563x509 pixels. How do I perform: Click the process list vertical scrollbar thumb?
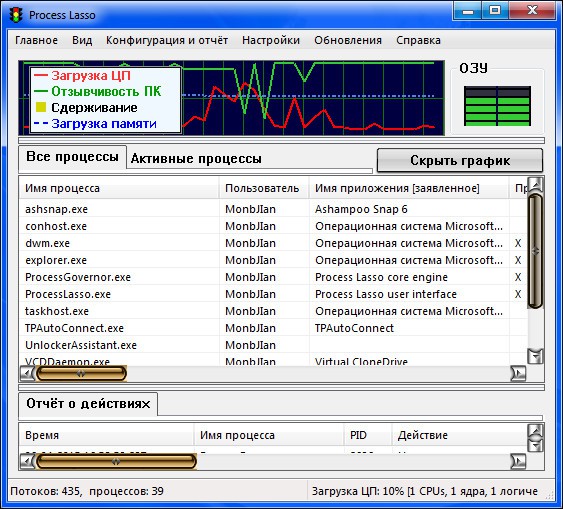[x=535, y=251]
